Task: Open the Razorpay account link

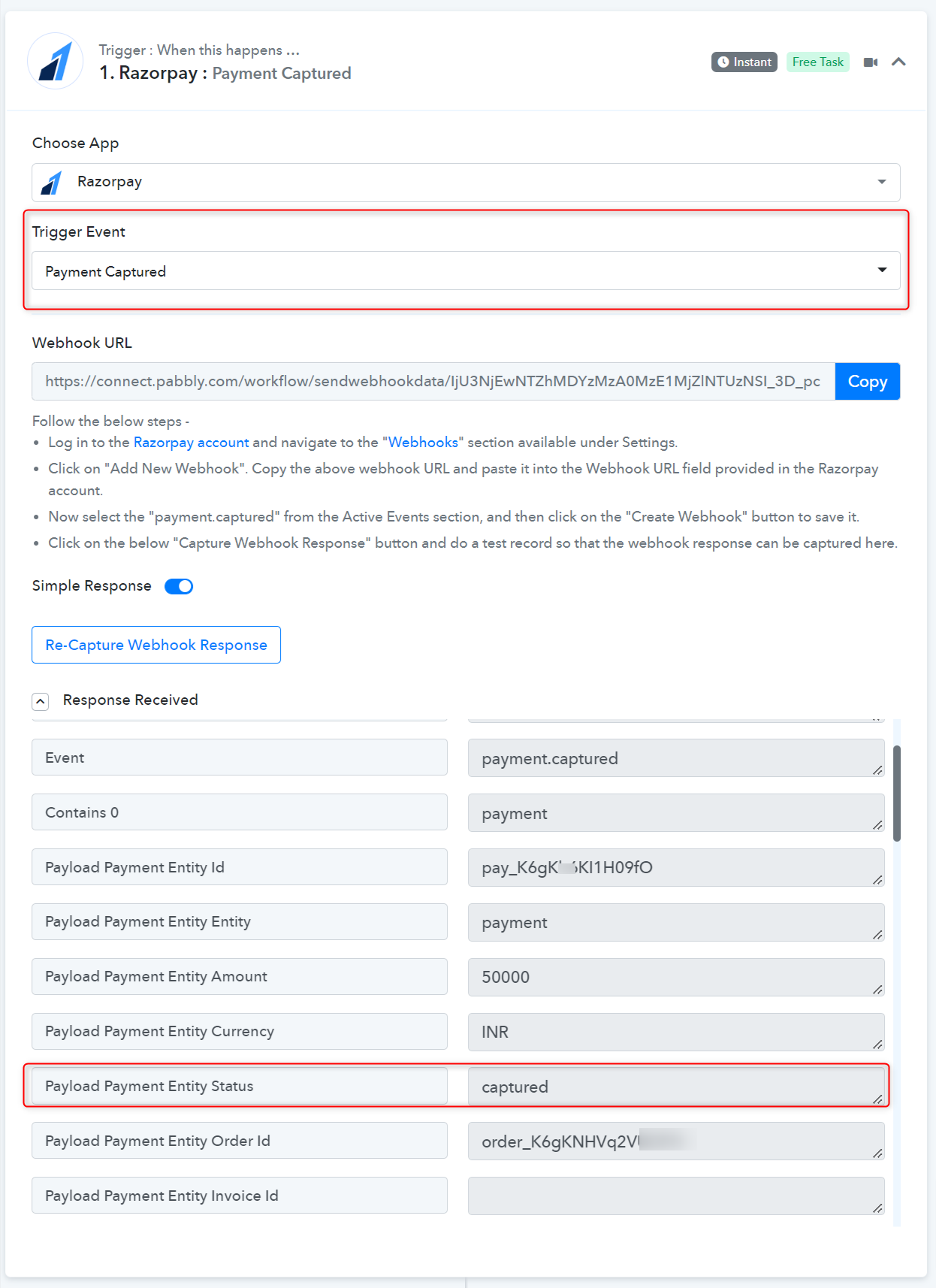Action: click(x=191, y=443)
